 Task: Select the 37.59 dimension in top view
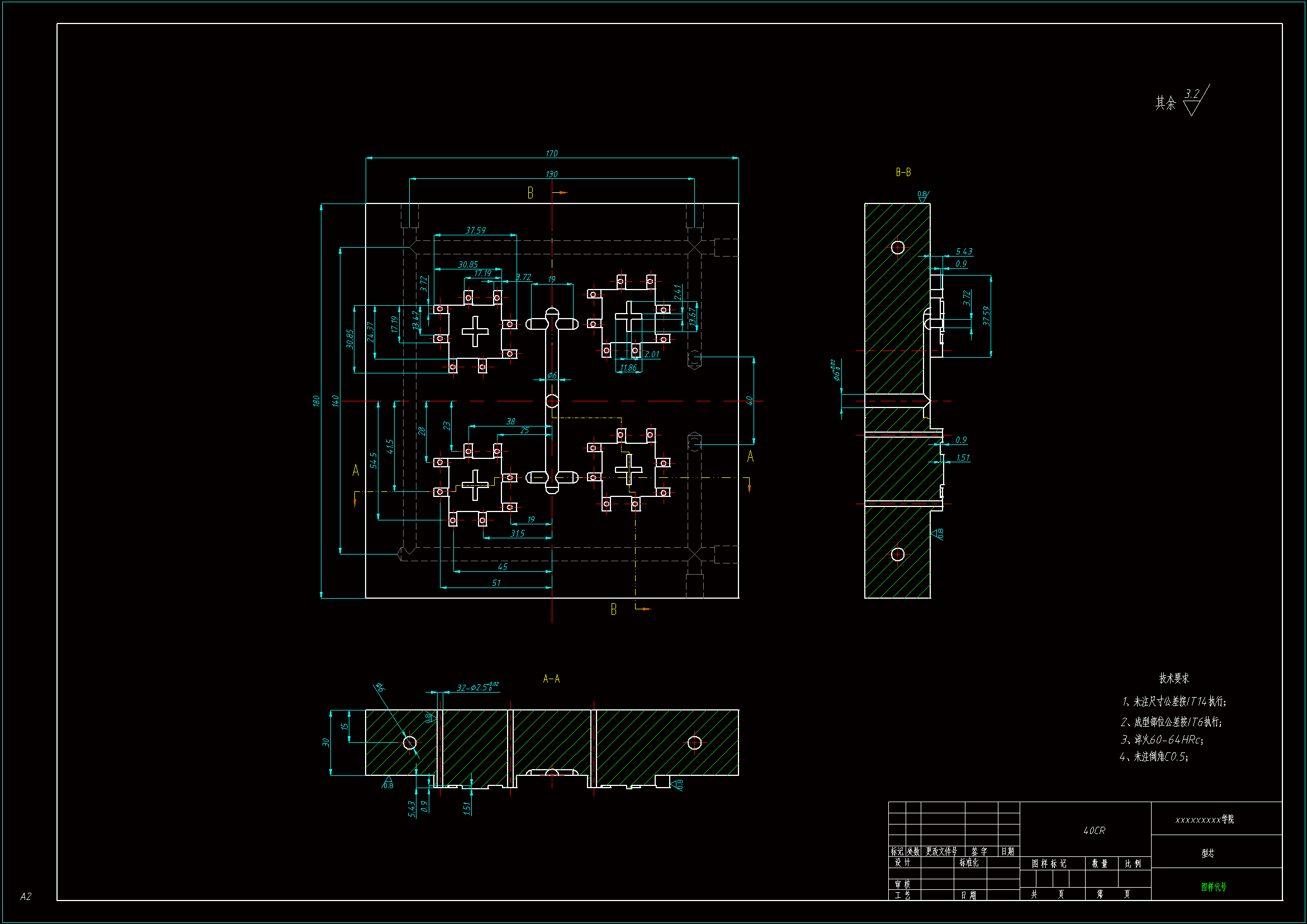coord(475,230)
